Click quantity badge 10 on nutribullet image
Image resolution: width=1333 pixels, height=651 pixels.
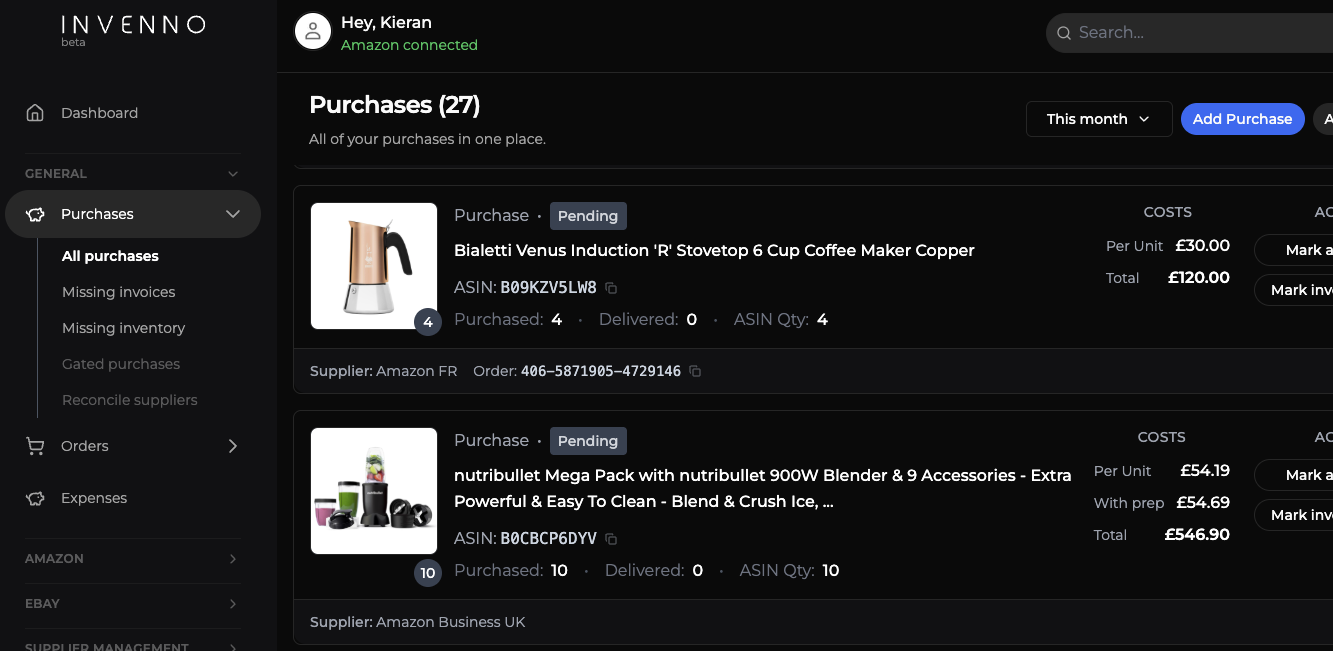pyautogui.click(x=428, y=573)
